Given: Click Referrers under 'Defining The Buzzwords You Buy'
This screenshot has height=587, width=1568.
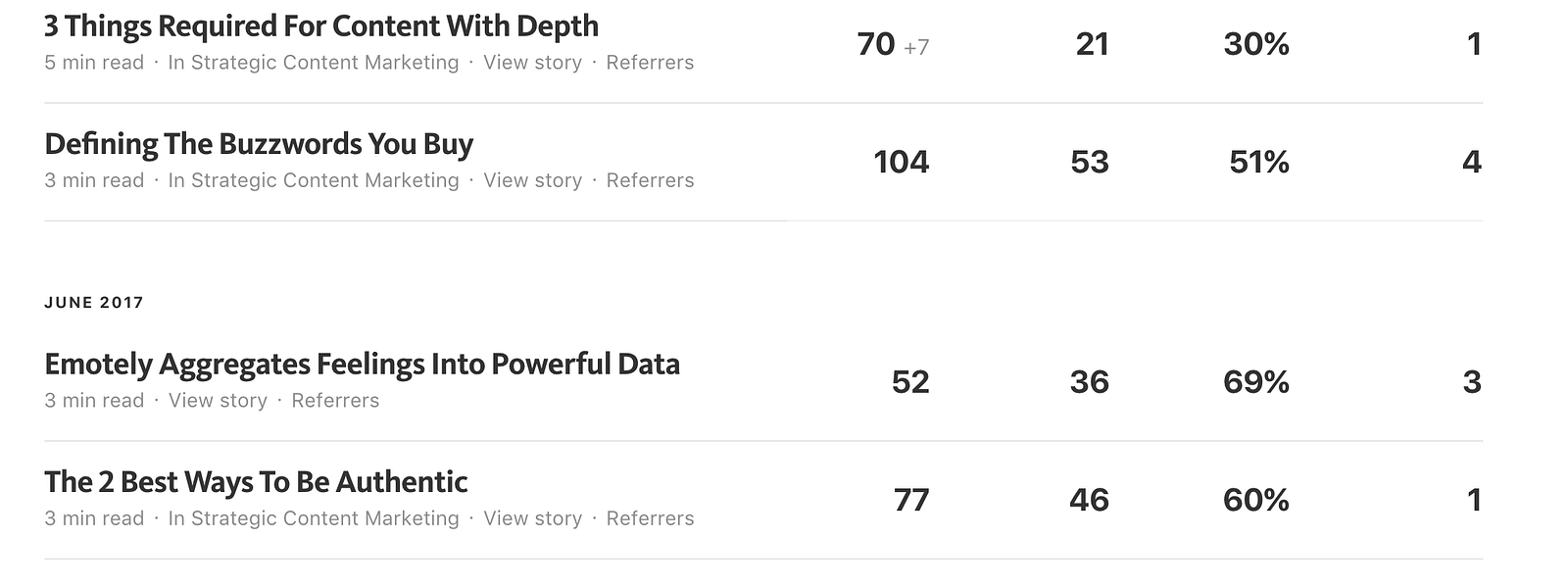Looking at the screenshot, I should click(x=650, y=180).
